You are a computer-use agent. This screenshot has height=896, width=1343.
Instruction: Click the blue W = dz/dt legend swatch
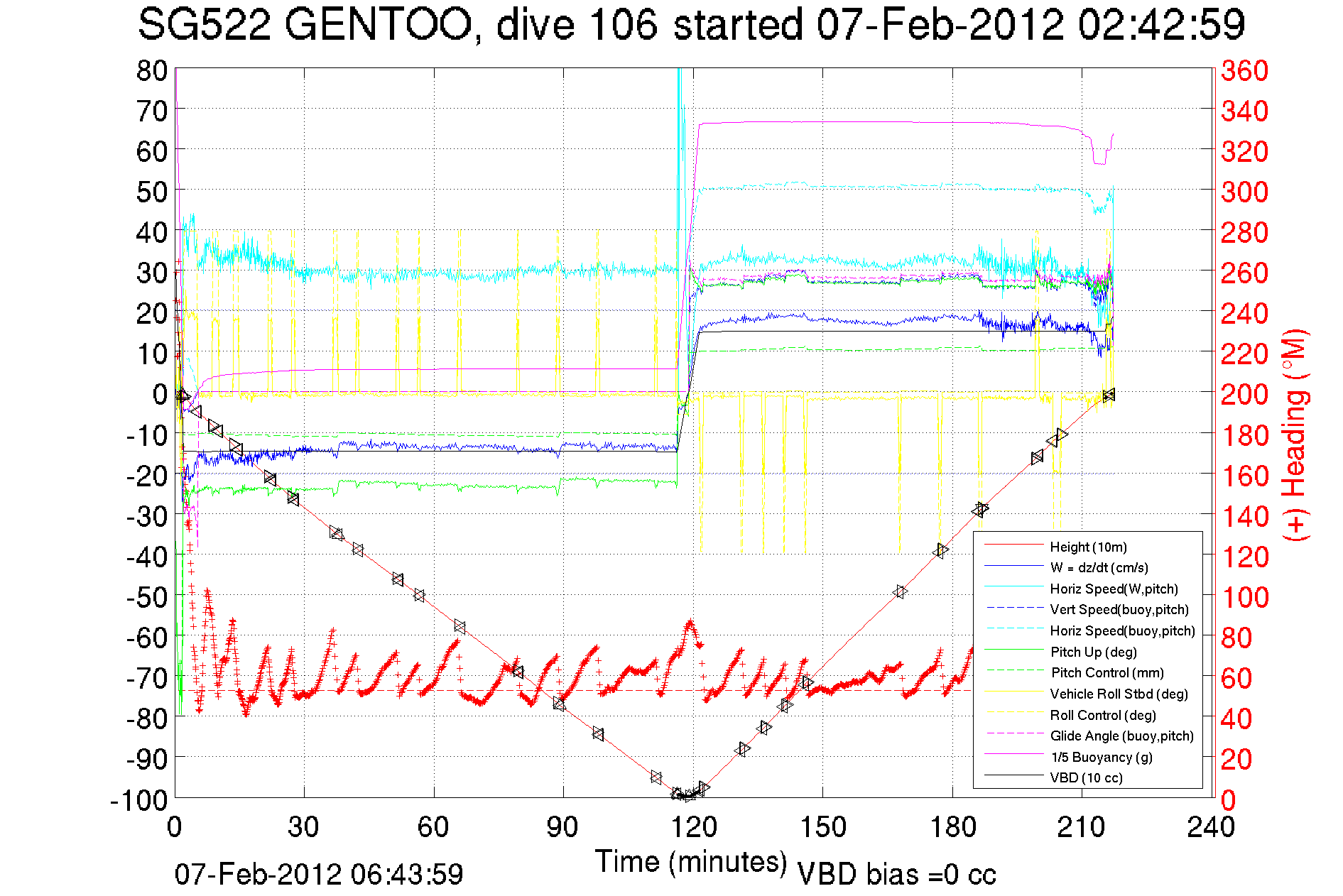click(1013, 567)
